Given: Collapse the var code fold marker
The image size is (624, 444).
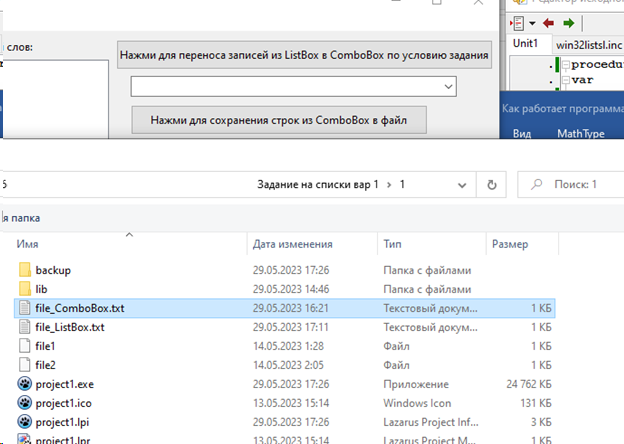Looking at the screenshot, I should (566, 80).
